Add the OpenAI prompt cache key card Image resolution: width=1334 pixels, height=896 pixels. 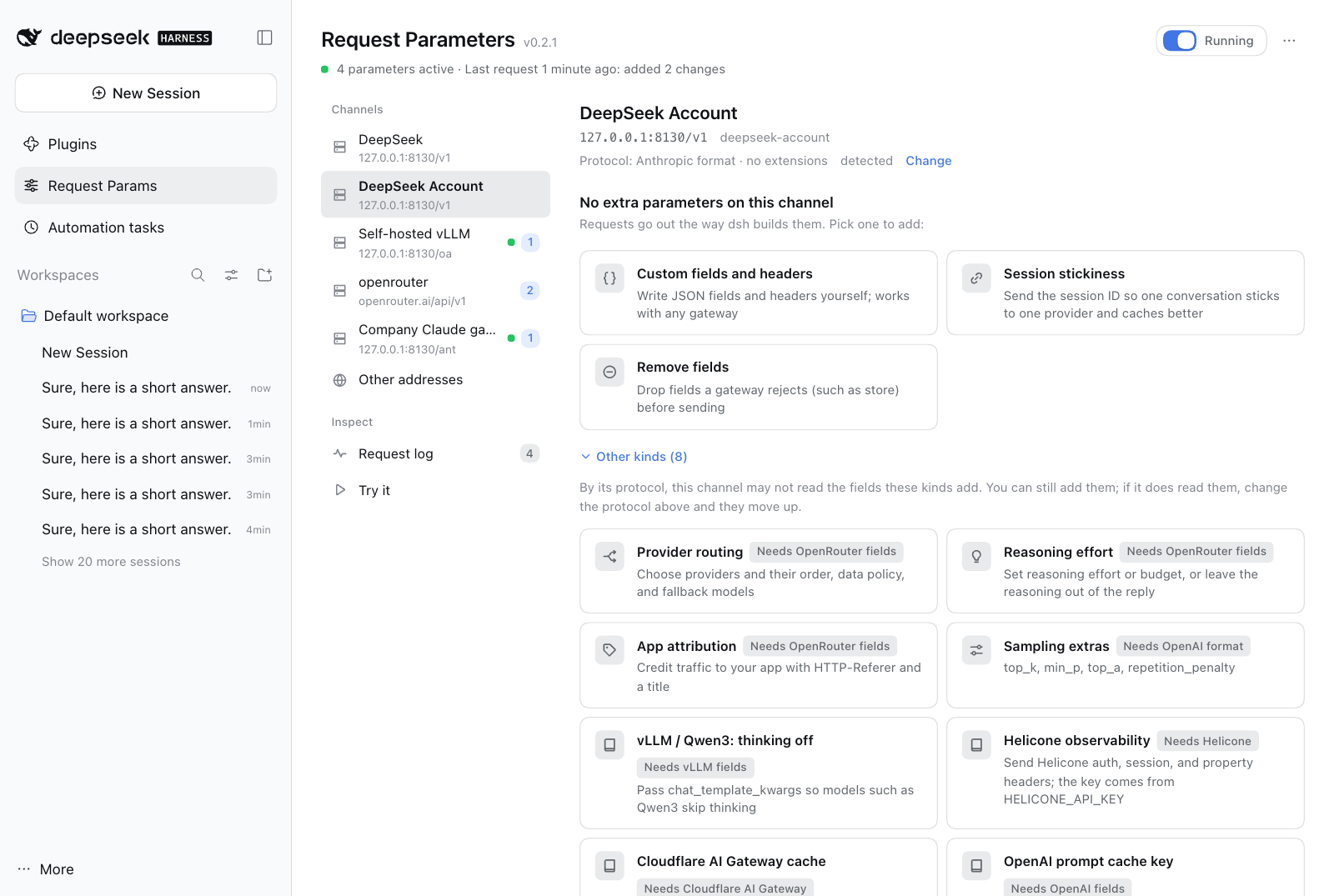[x=1126, y=868]
